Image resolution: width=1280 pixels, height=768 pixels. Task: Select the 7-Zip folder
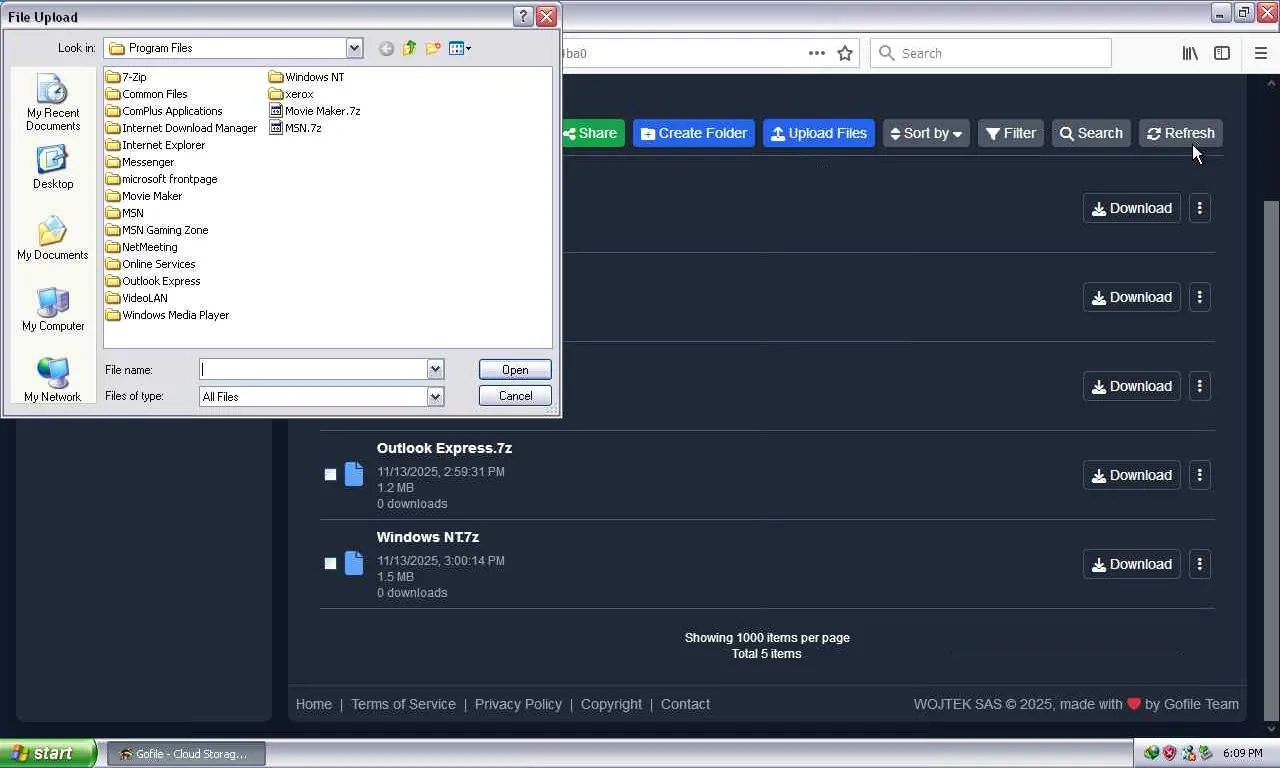click(126, 77)
